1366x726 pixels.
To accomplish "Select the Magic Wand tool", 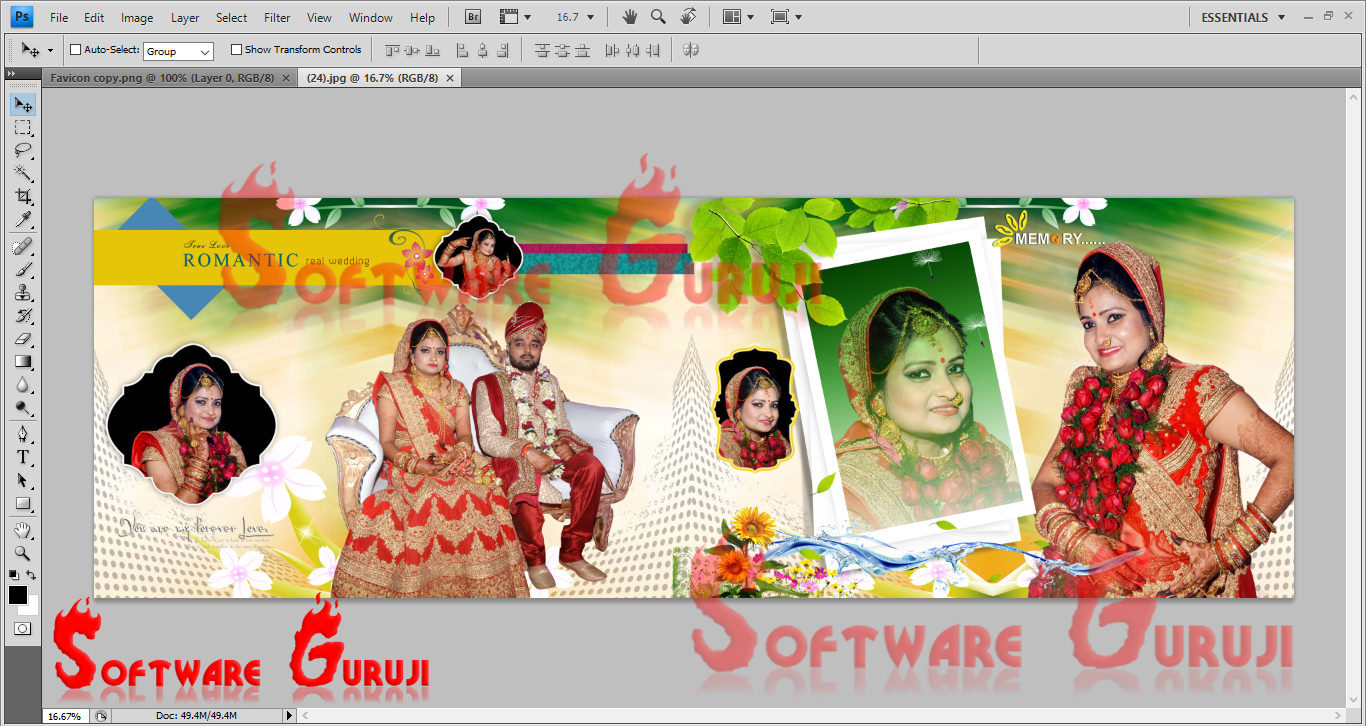I will click(x=23, y=174).
